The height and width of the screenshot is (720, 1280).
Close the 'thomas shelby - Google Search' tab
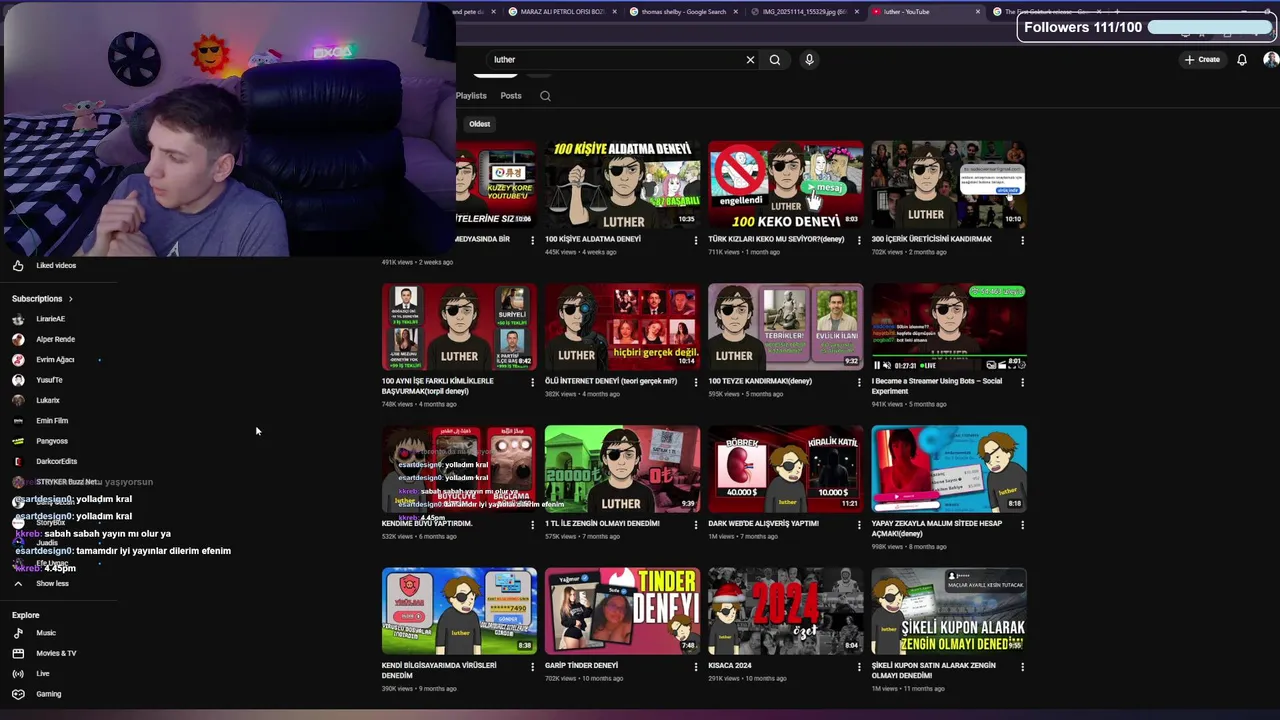pyautogui.click(x=736, y=12)
